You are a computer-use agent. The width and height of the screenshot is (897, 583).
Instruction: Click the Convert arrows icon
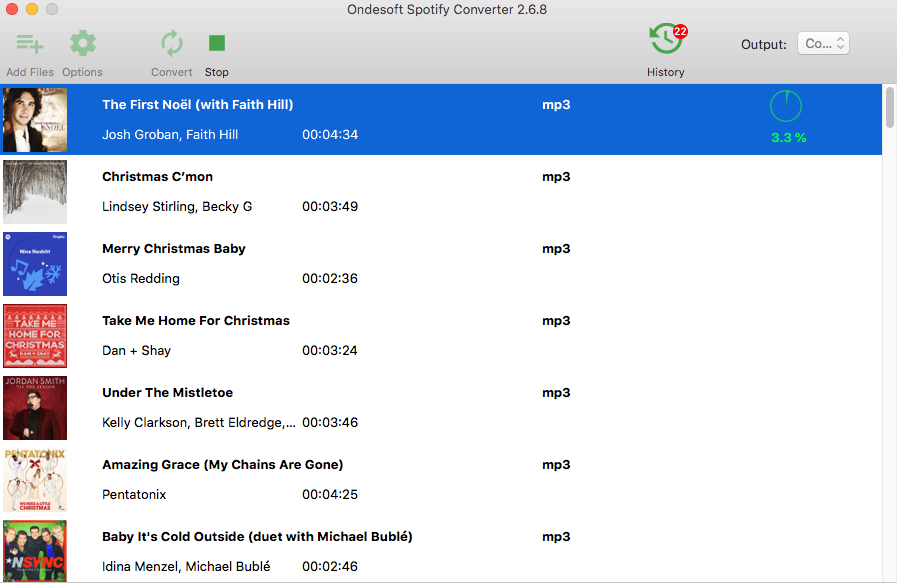(172, 43)
